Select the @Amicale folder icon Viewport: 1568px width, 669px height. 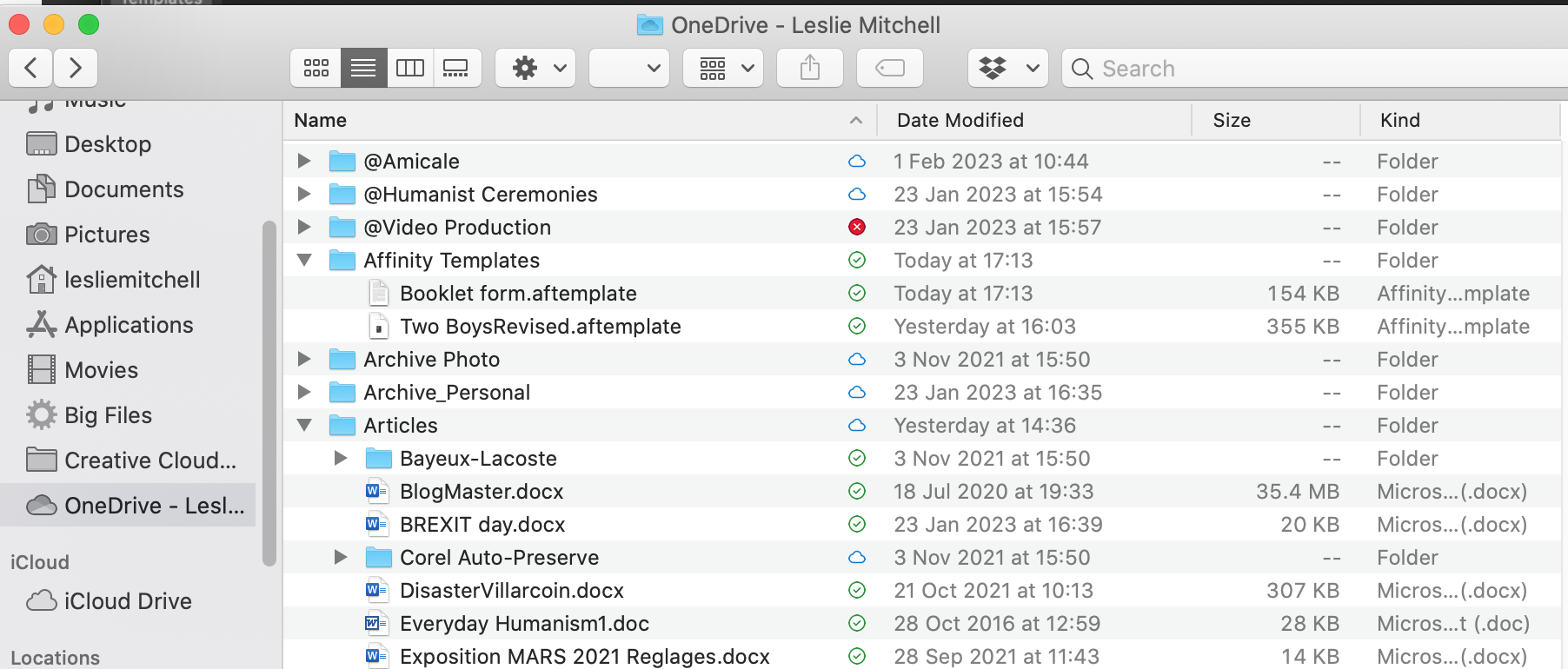click(342, 161)
